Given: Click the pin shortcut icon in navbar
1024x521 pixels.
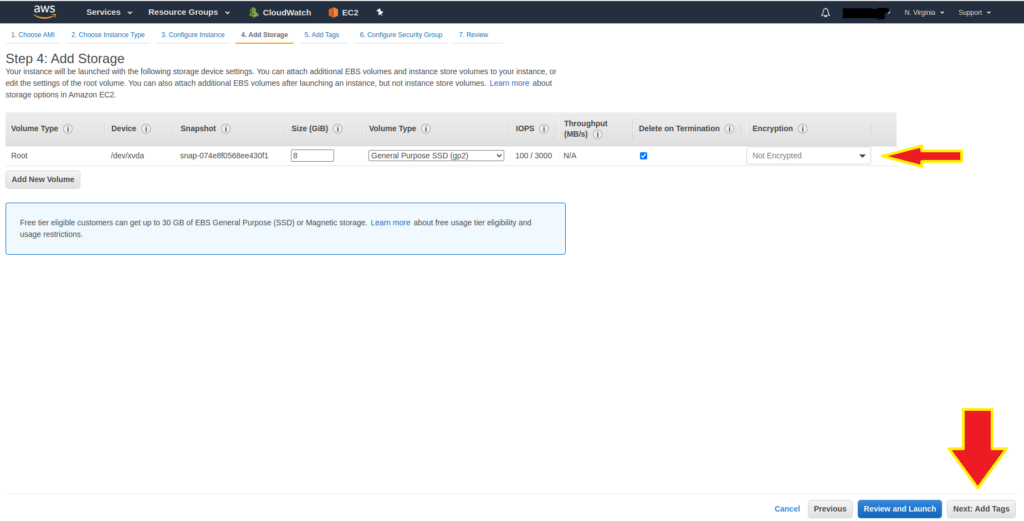Looking at the screenshot, I should click(x=380, y=12).
